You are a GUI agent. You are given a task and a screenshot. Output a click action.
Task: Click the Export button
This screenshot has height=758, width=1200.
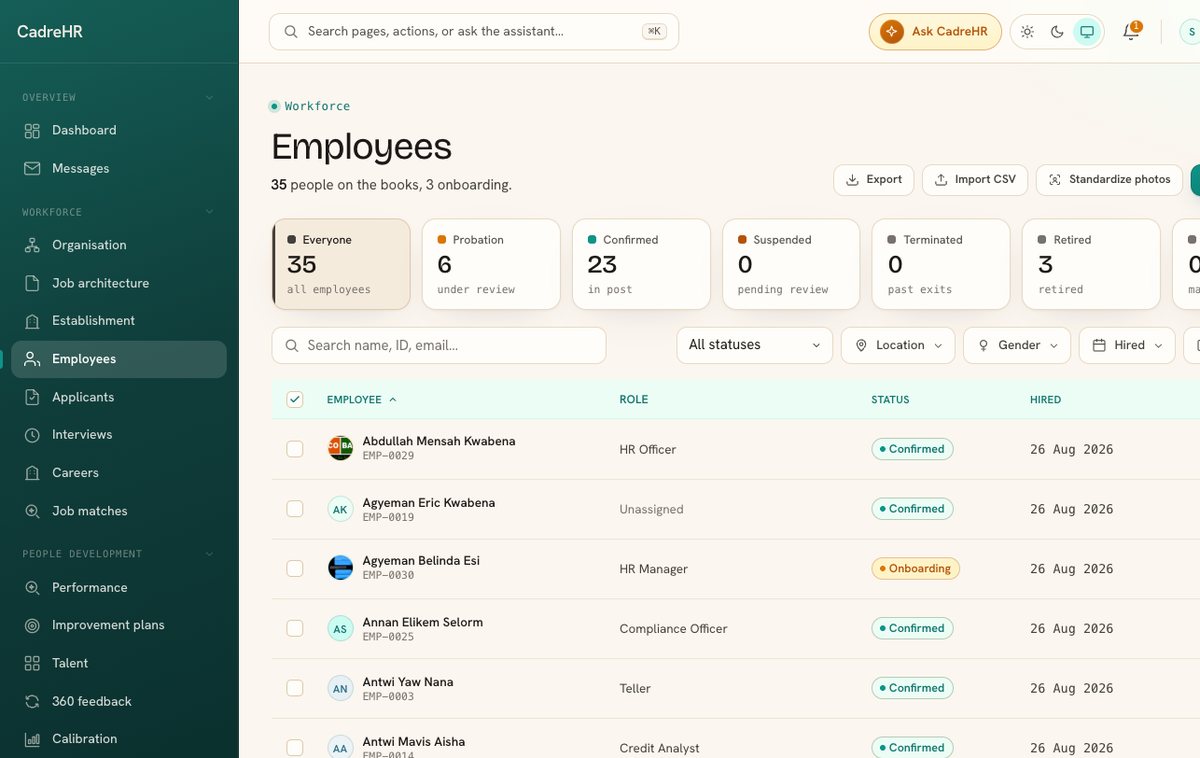874,180
